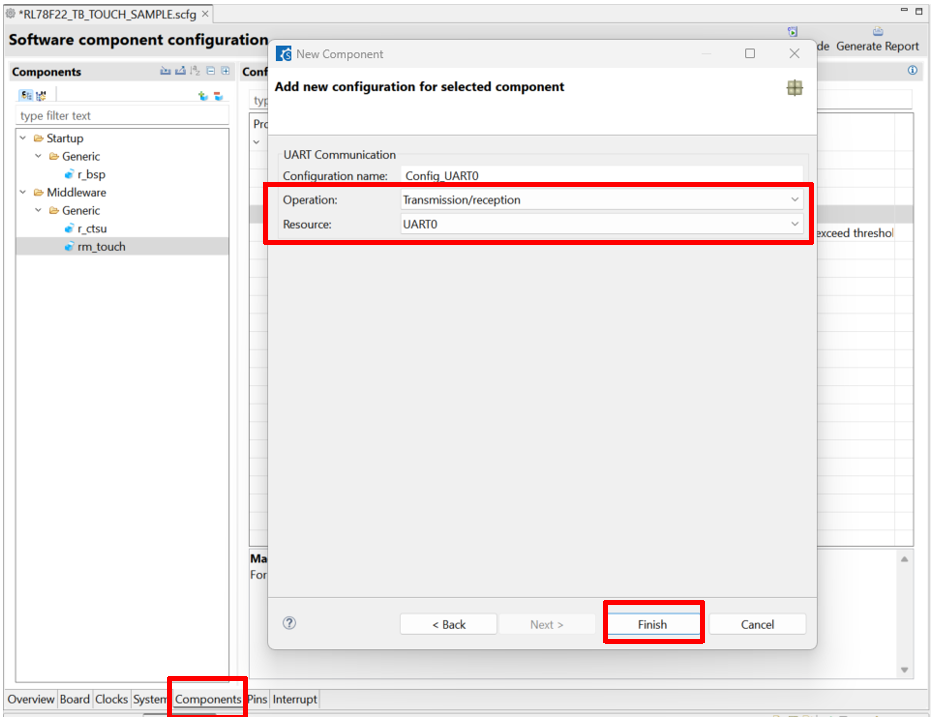
Task: Collapse the Startup tree folder
Action: [23, 138]
